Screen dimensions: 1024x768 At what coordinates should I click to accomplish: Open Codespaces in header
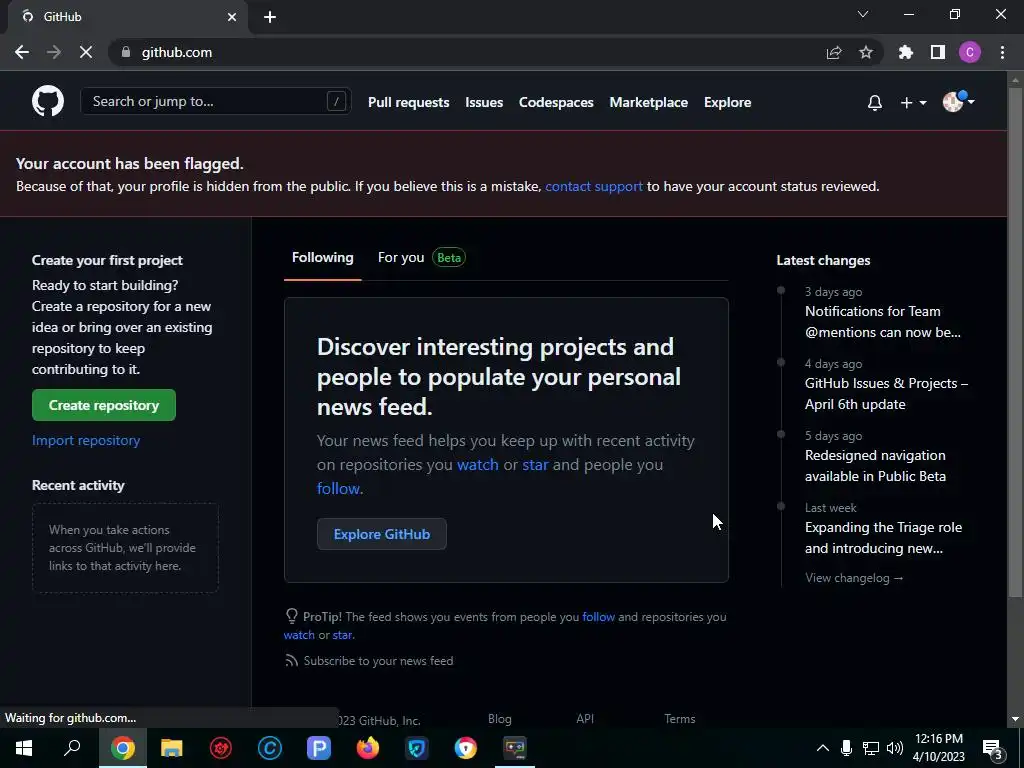click(556, 103)
